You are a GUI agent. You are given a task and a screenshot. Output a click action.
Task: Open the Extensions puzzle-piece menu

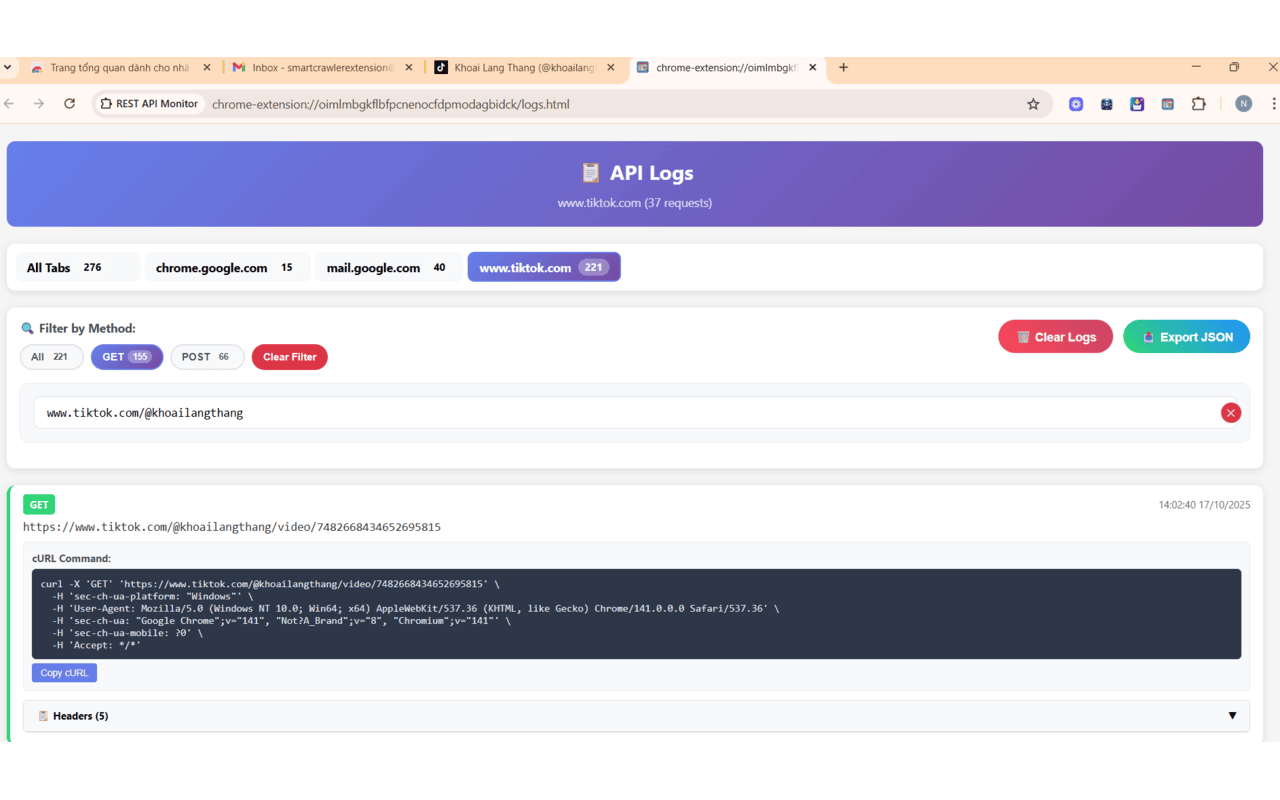(1198, 104)
